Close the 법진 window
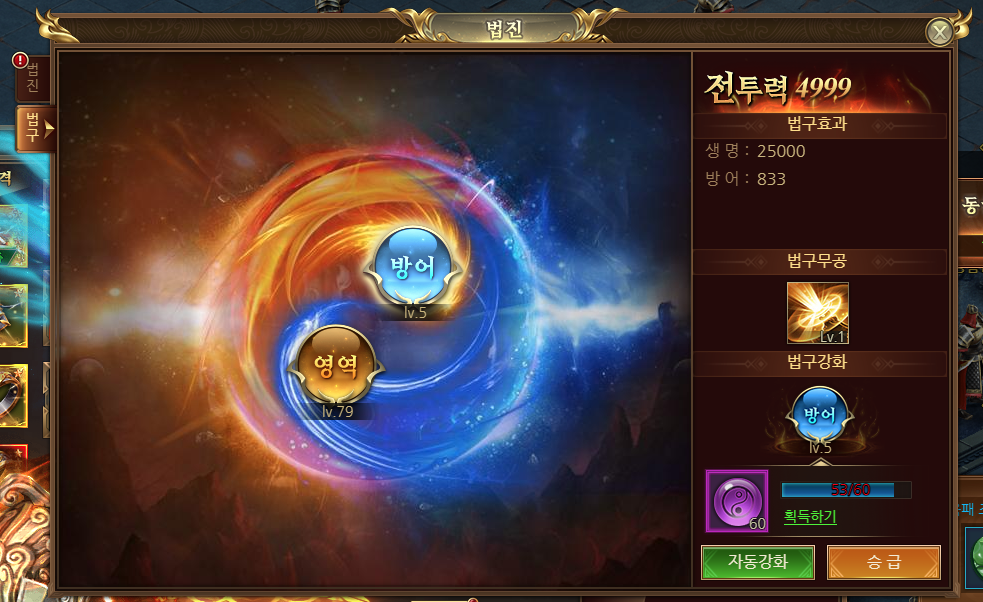Viewport: 983px width, 602px height. pyautogui.click(x=939, y=32)
